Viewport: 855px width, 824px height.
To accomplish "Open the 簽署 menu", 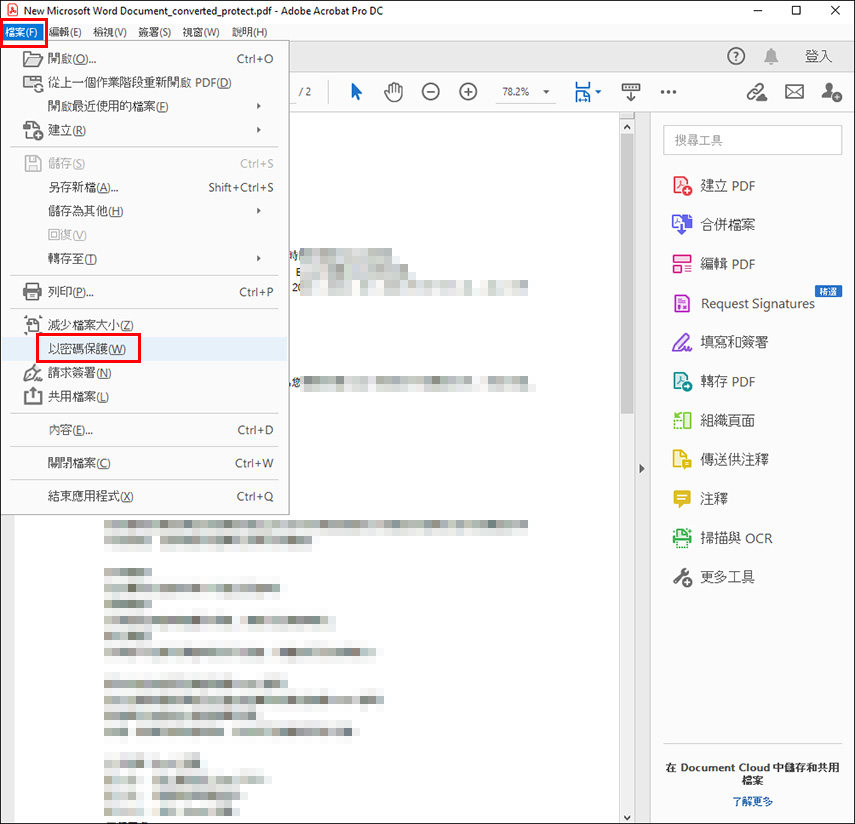I will click(154, 32).
